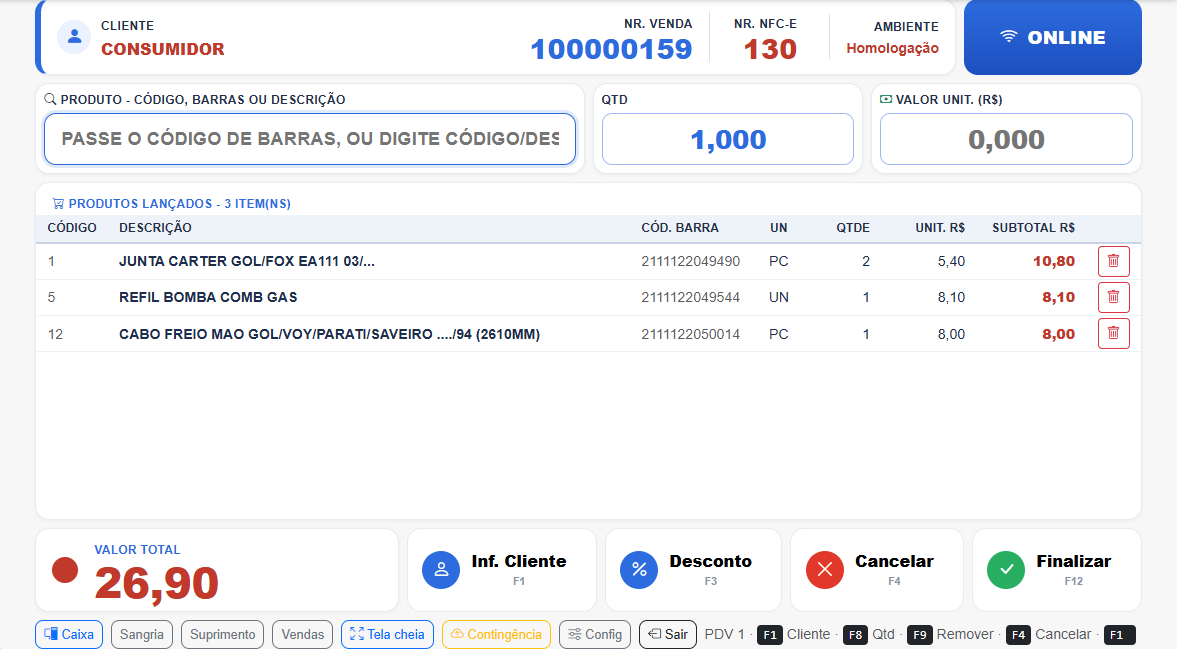Viewport: 1177px width, 649px height.
Task: Click the F8 Qtd shortcut hint
Action: 869,634
